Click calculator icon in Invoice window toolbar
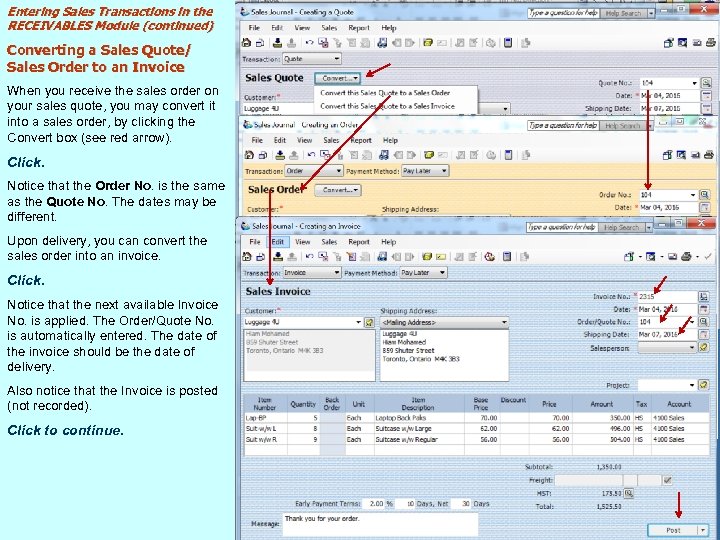The image size is (720, 540). point(507,257)
